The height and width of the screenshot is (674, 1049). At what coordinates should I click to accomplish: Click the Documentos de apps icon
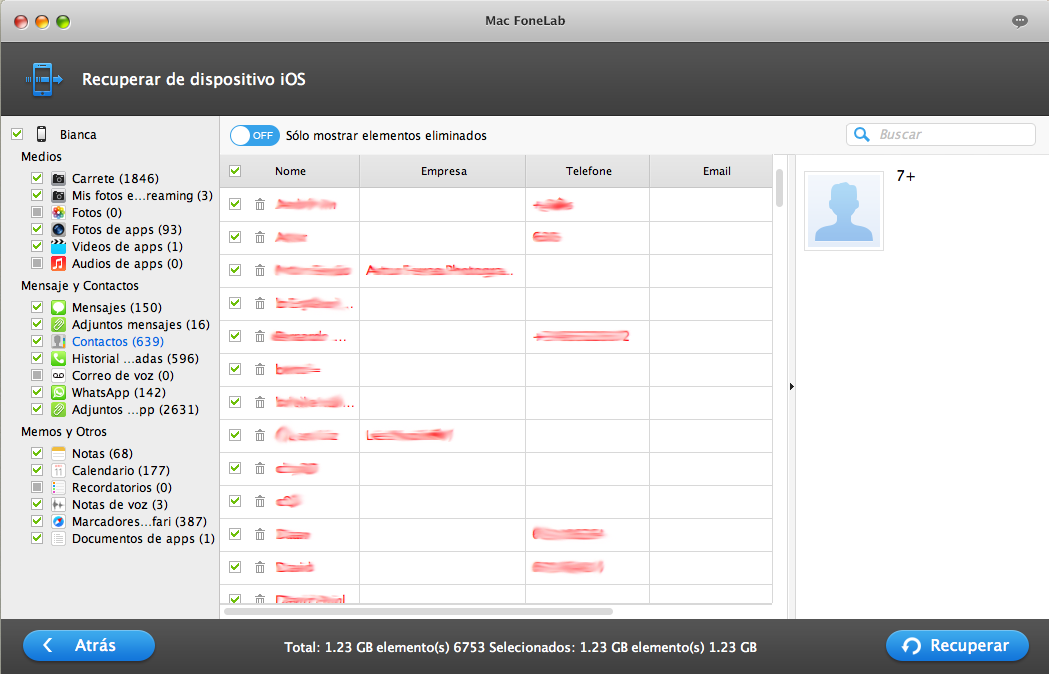(59, 538)
